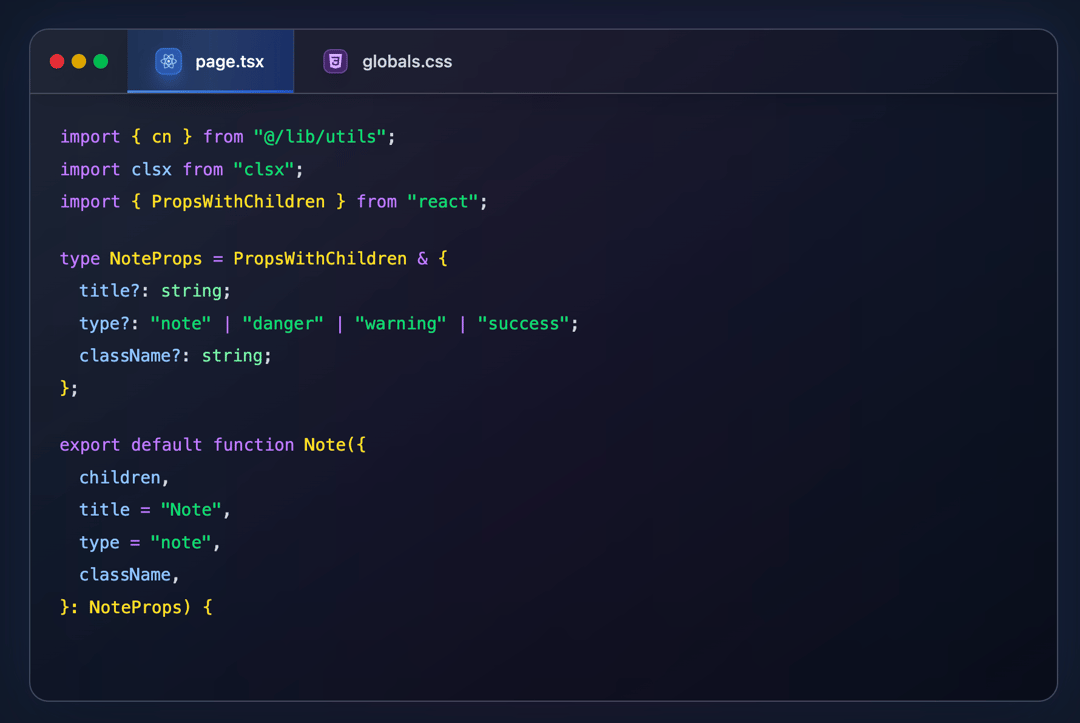Click the React icon on page.tsx tab
This screenshot has width=1080, height=723.
(168, 61)
